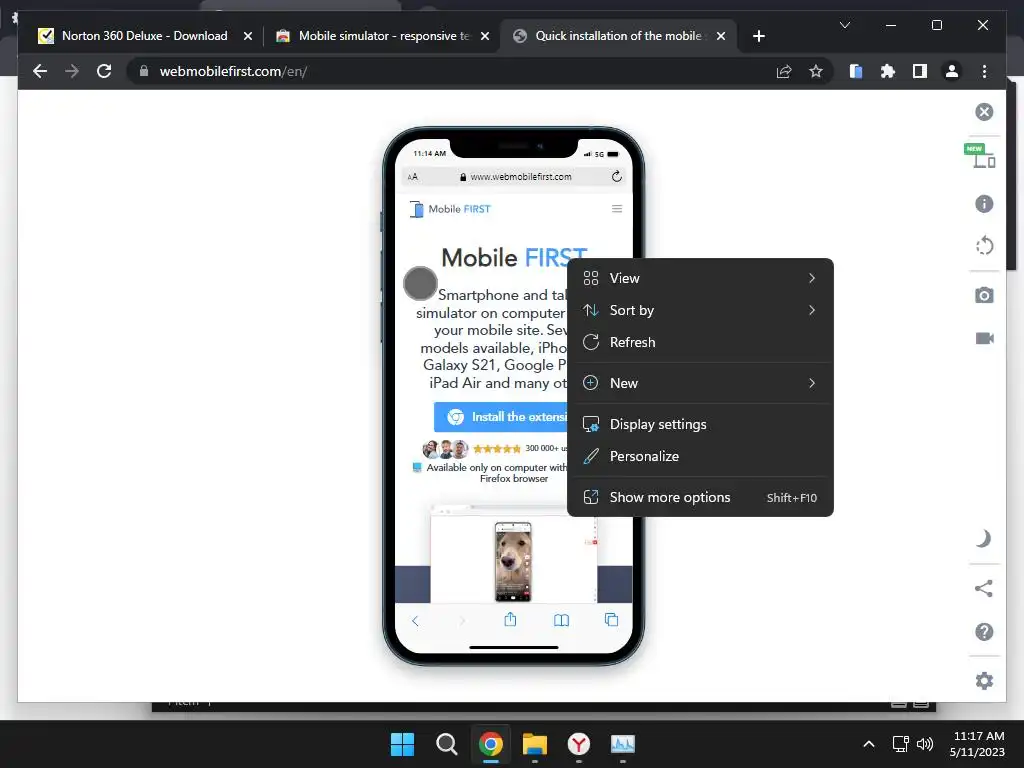Viewport: 1024px width, 768px height.
Task: Close the Norton 360 Deluxe tab
Action: click(x=248, y=36)
